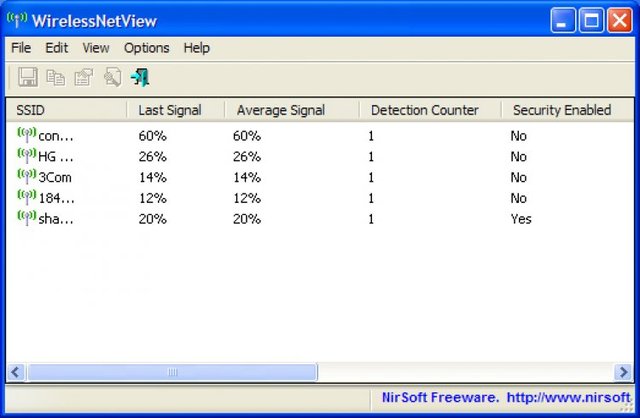Click the Yes value under Security Enabled
The width and height of the screenshot is (640, 418).
coord(521,219)
